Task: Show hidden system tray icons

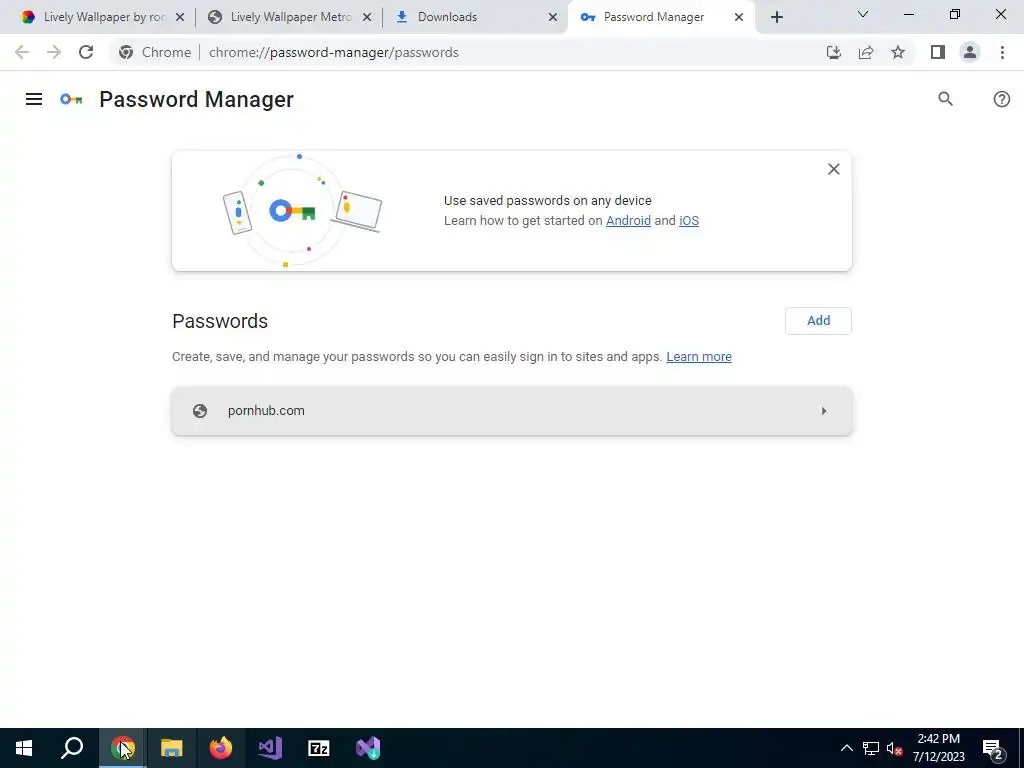Action: click(x=846, y=748)
